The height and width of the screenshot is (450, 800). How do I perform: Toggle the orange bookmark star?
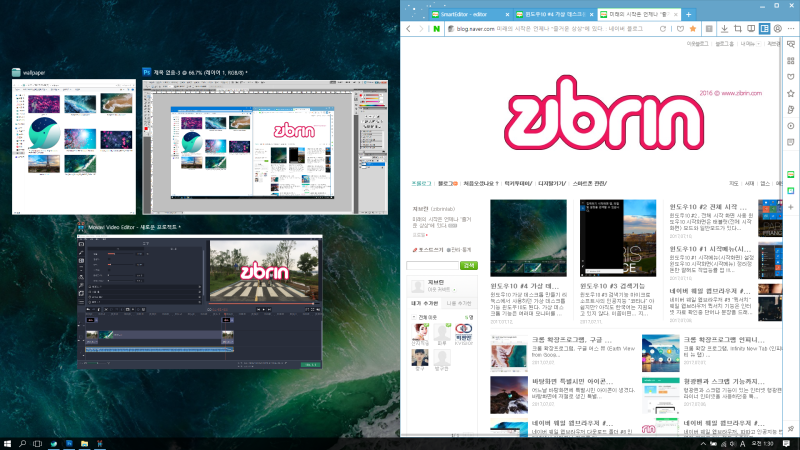693,29
